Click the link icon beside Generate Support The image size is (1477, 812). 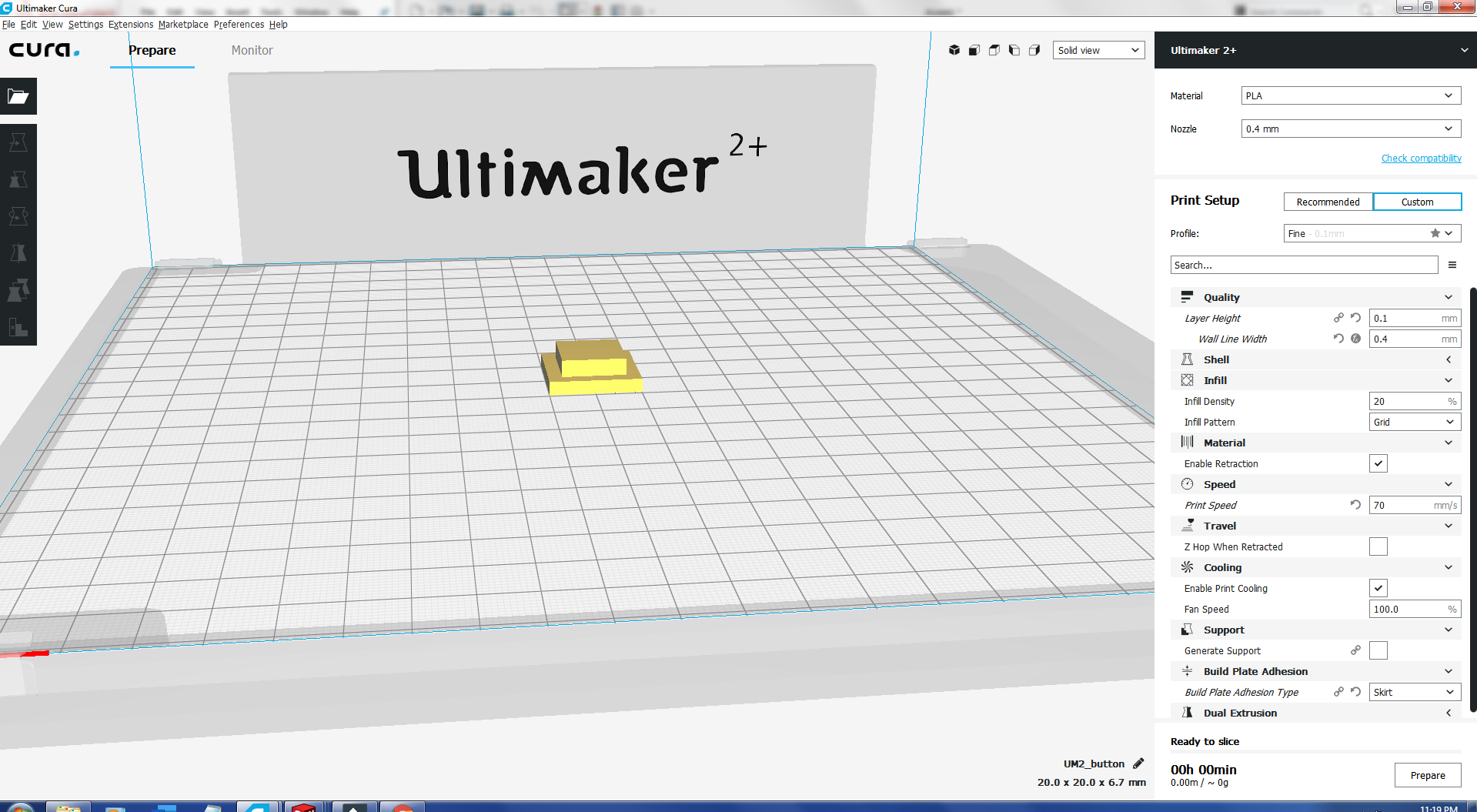pyautogui.click(x=1355, y=650)
